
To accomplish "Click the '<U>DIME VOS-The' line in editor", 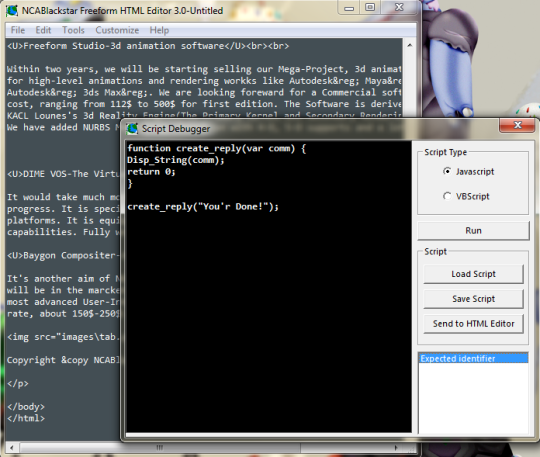I will [63, 174].
